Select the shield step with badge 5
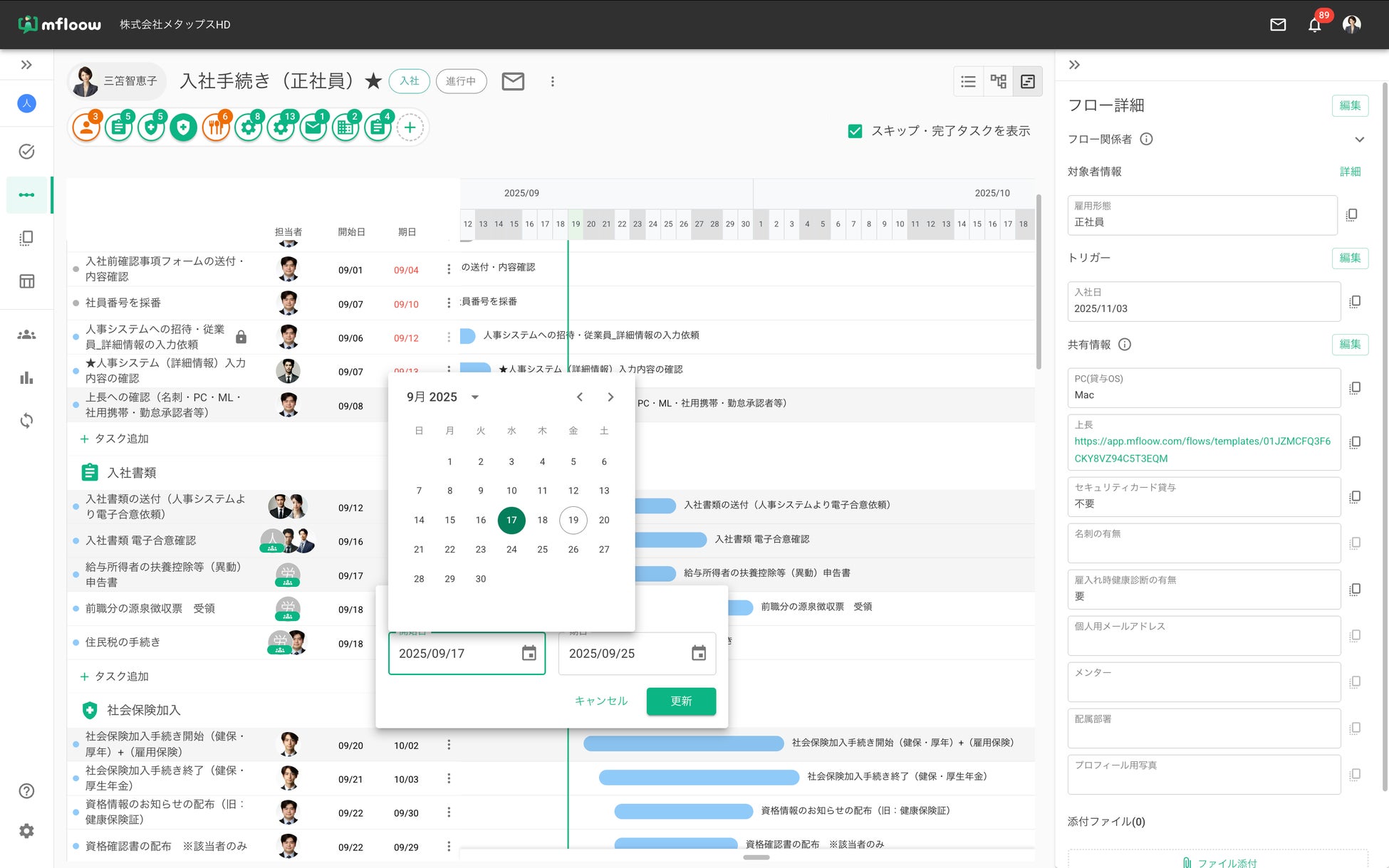 151,127
